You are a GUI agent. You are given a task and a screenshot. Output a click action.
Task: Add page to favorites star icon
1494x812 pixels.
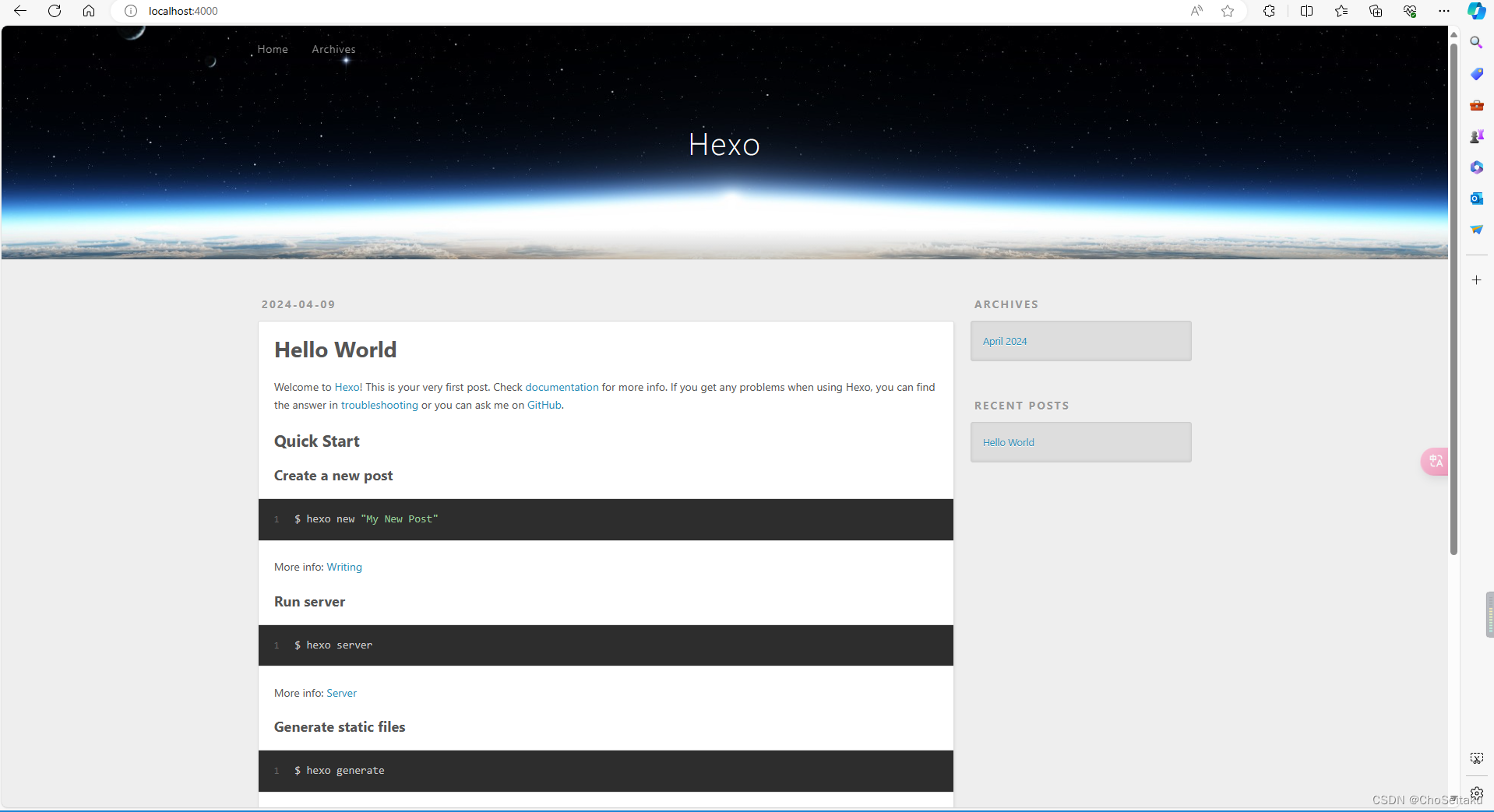click(x=1228, y=11)
